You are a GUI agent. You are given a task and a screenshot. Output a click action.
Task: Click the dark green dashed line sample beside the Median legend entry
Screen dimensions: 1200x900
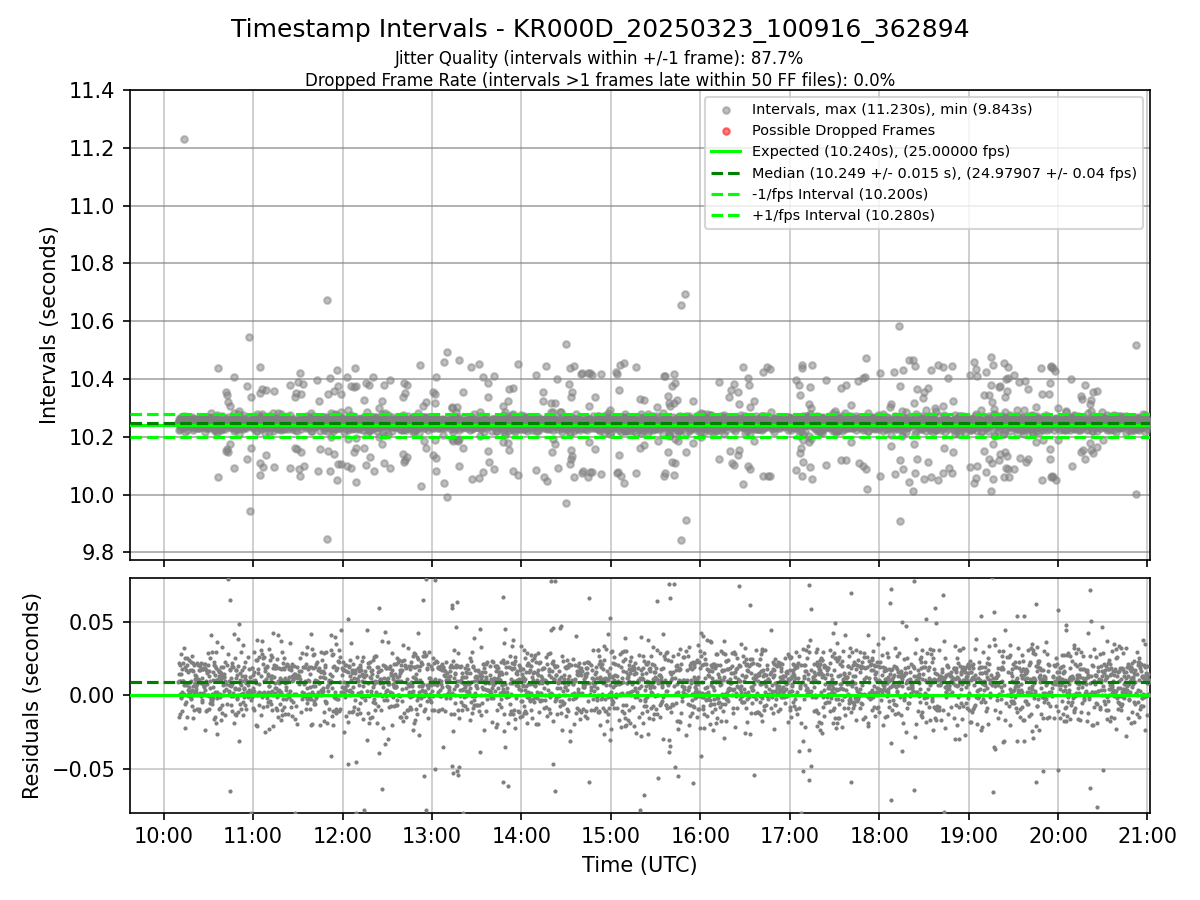(x=727, y=173)
